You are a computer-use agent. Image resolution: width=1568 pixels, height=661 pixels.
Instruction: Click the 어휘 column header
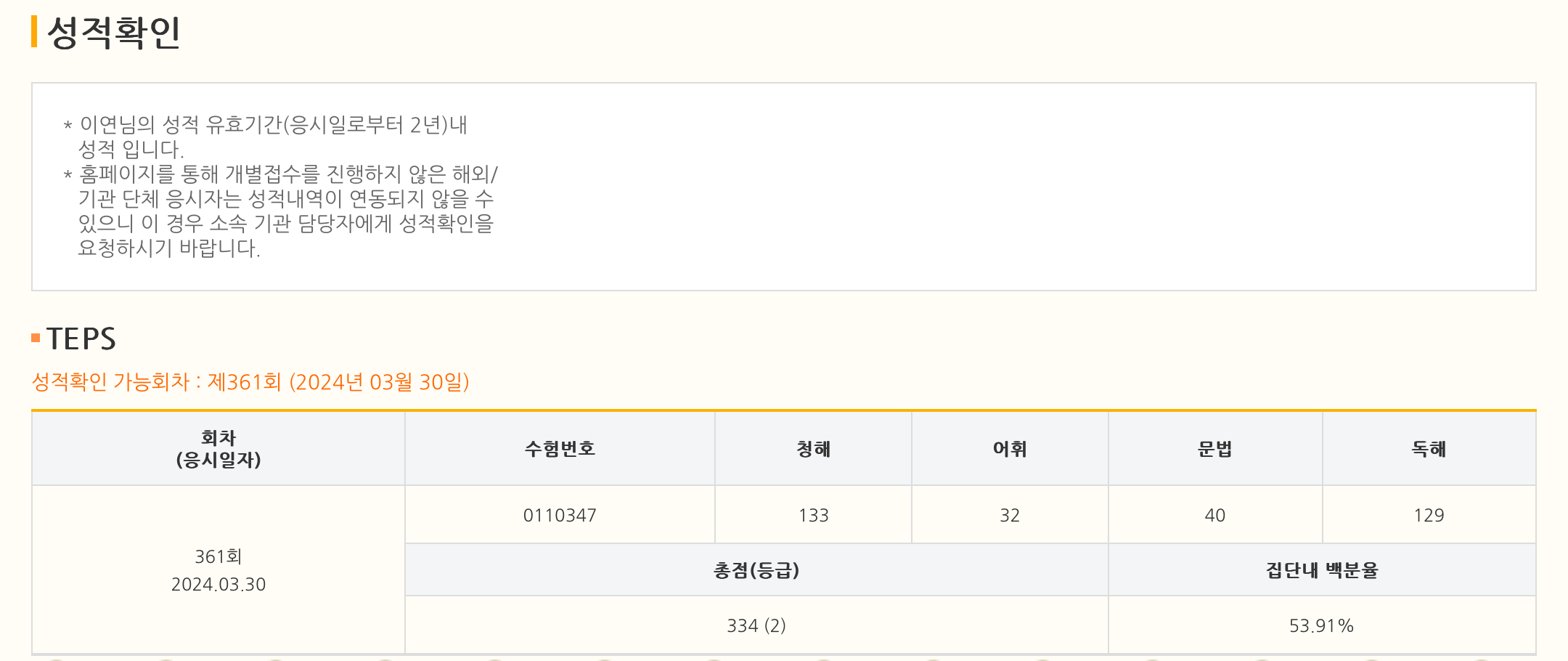coord(1010,449)
